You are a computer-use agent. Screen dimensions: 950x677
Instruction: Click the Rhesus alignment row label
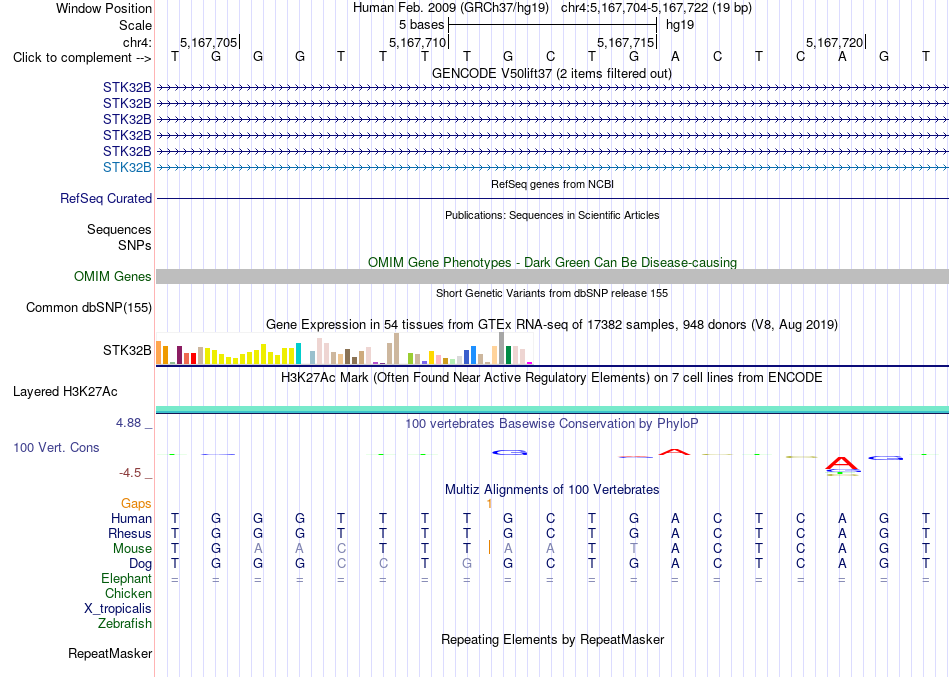point(130,533)
